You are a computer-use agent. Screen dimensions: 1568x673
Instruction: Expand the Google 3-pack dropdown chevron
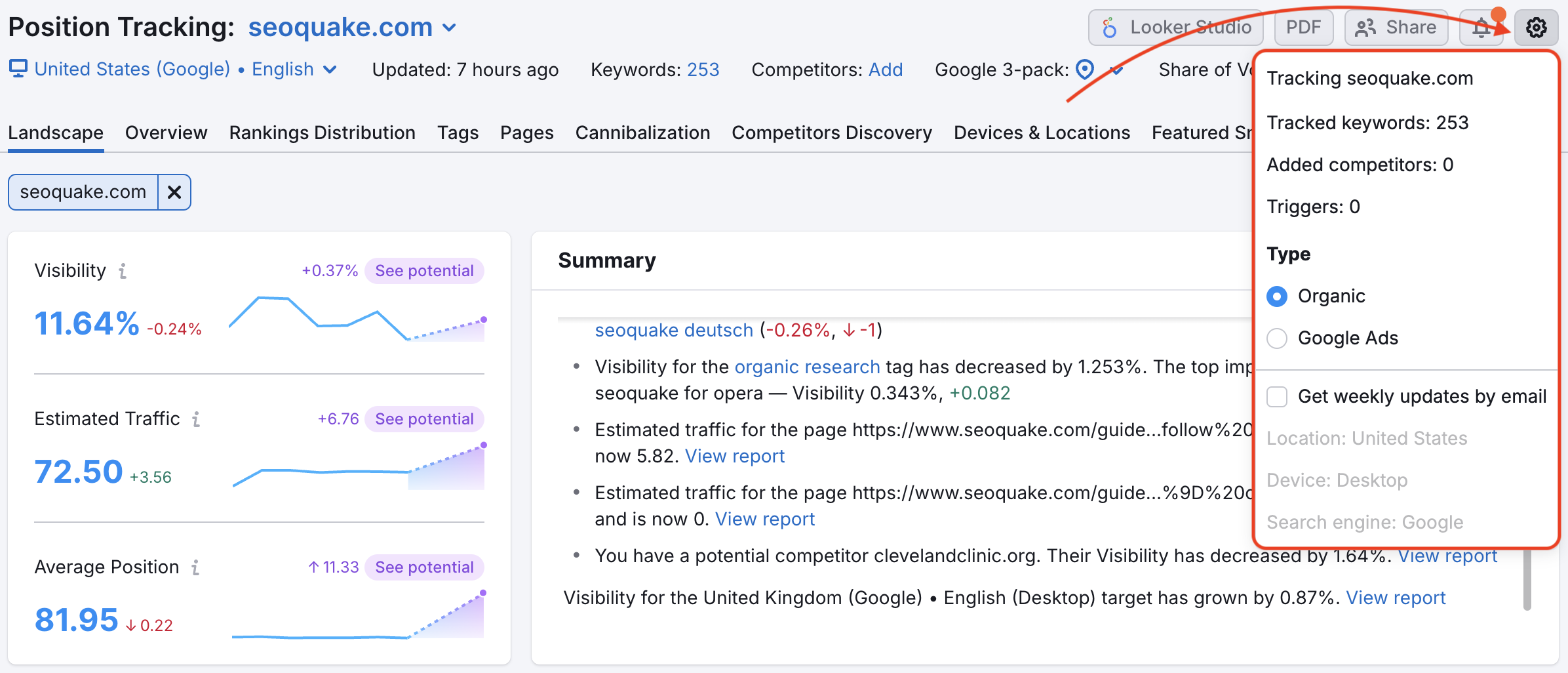(1116, 70)
